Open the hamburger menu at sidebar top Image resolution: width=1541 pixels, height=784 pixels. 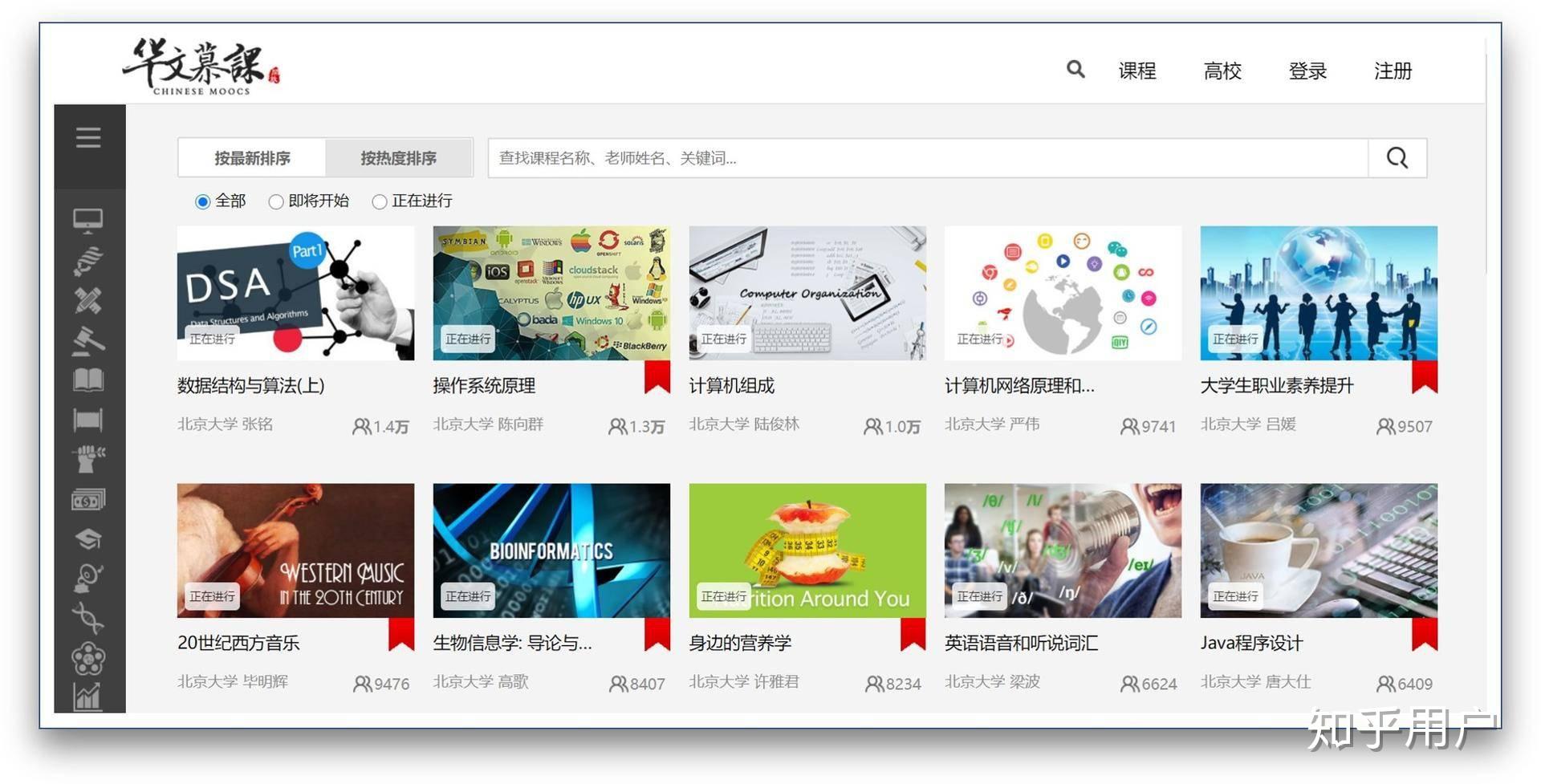[89, 137]
